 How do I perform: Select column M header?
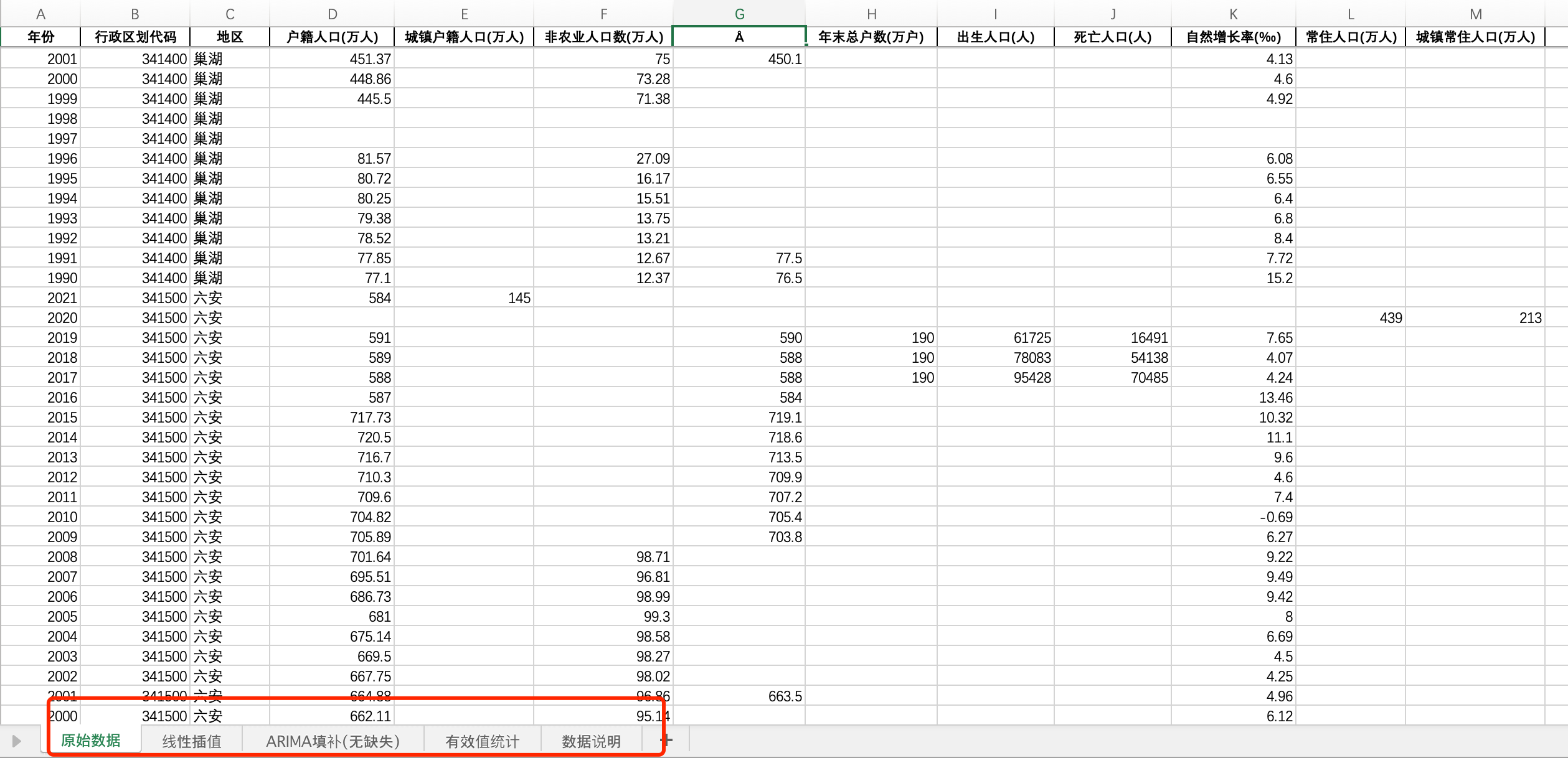1475,14
